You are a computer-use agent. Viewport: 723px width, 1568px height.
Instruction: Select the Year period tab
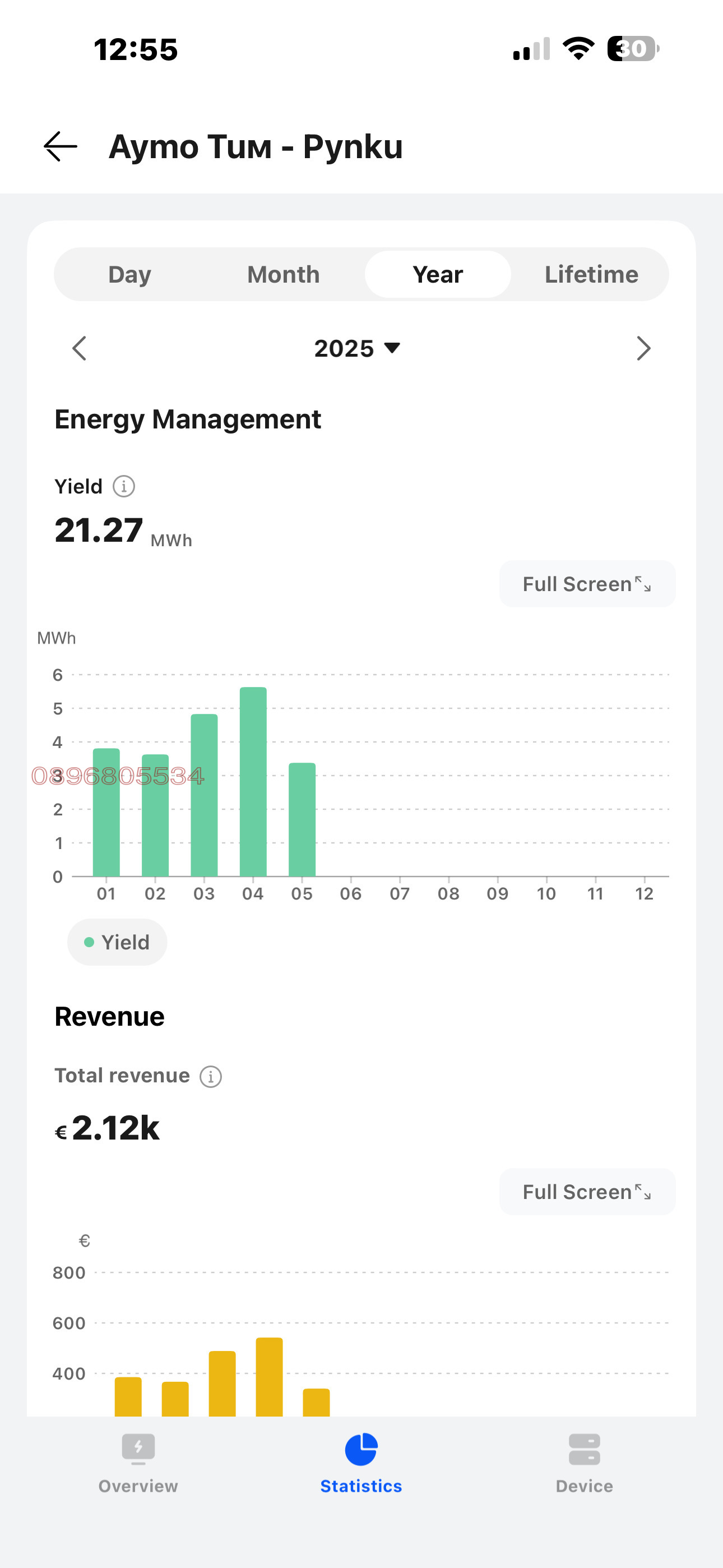[438, 275]
